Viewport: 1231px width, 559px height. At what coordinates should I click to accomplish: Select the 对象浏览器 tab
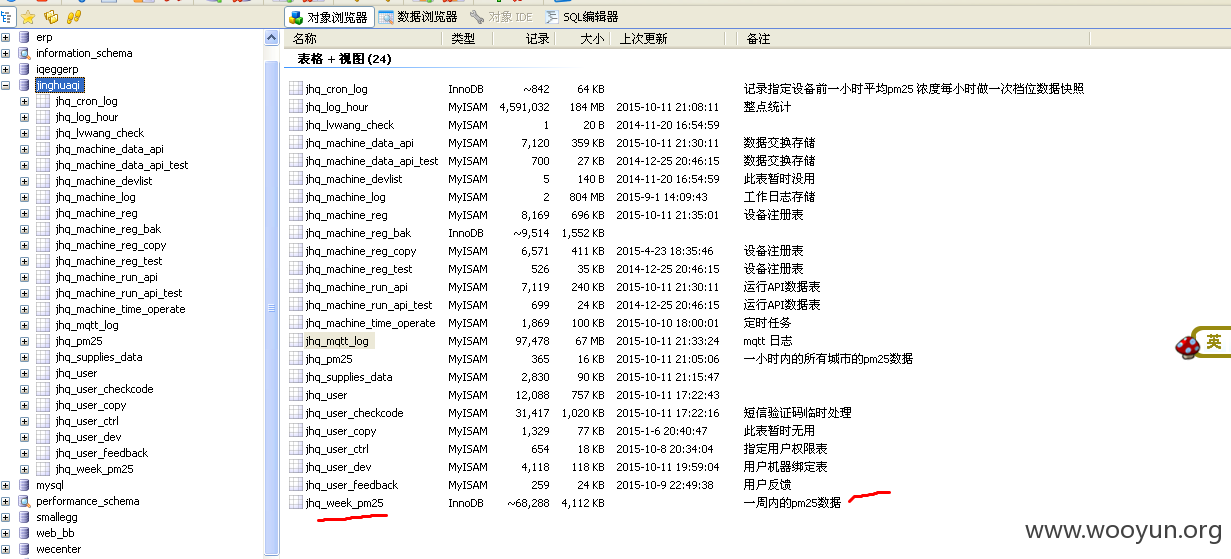click(x=328, y=17)
